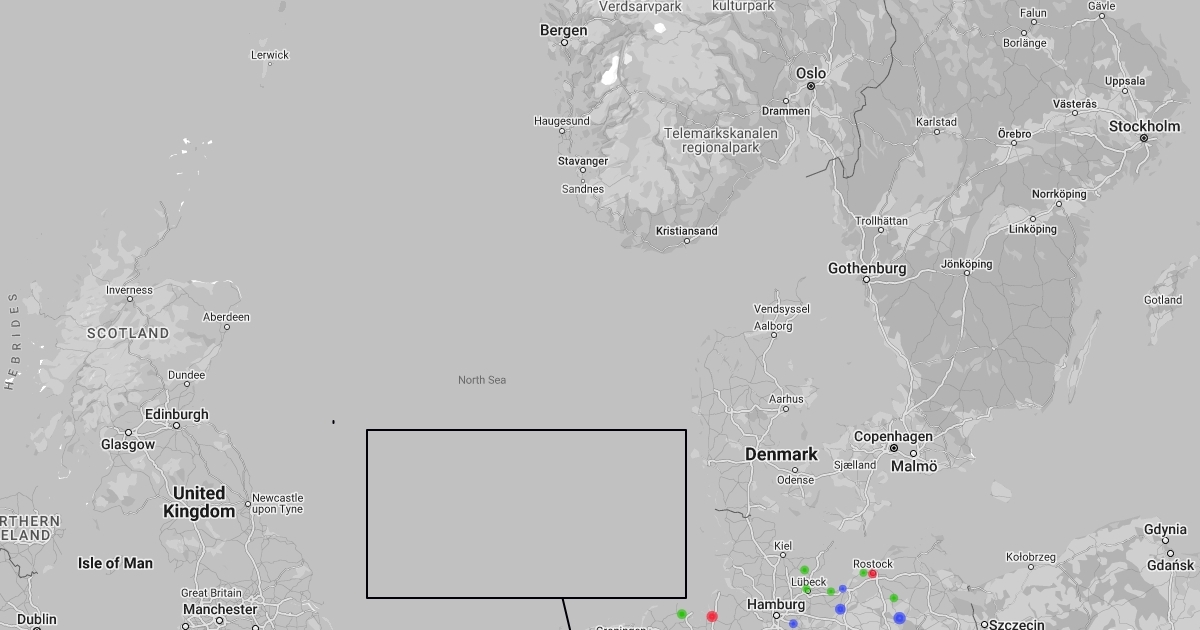Click the Gothenburg city label

click(867, 268)
